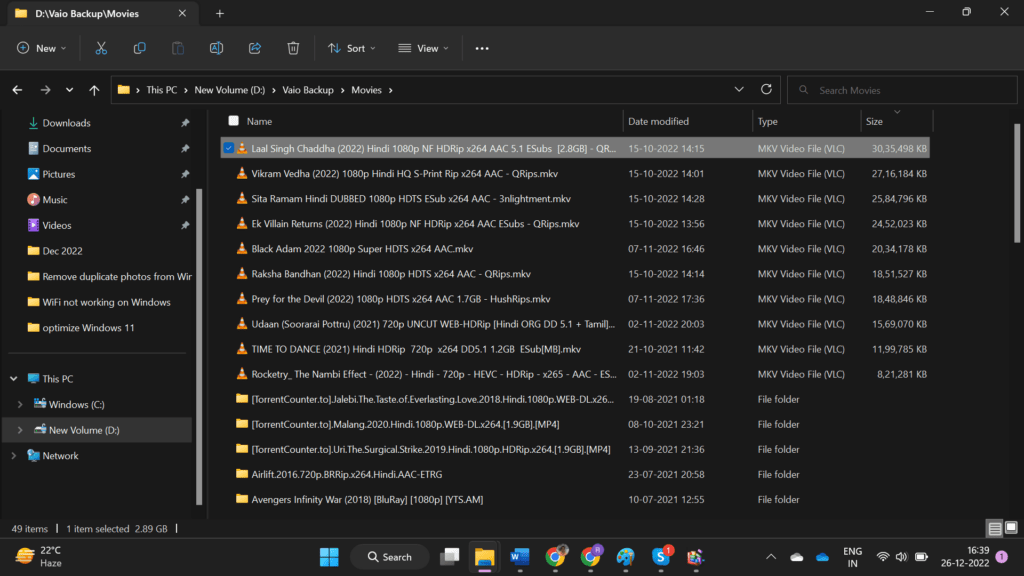Toggle the select-all checkbox in header
The height and width of the screenshot is (576, 1024).
[233, 121]
